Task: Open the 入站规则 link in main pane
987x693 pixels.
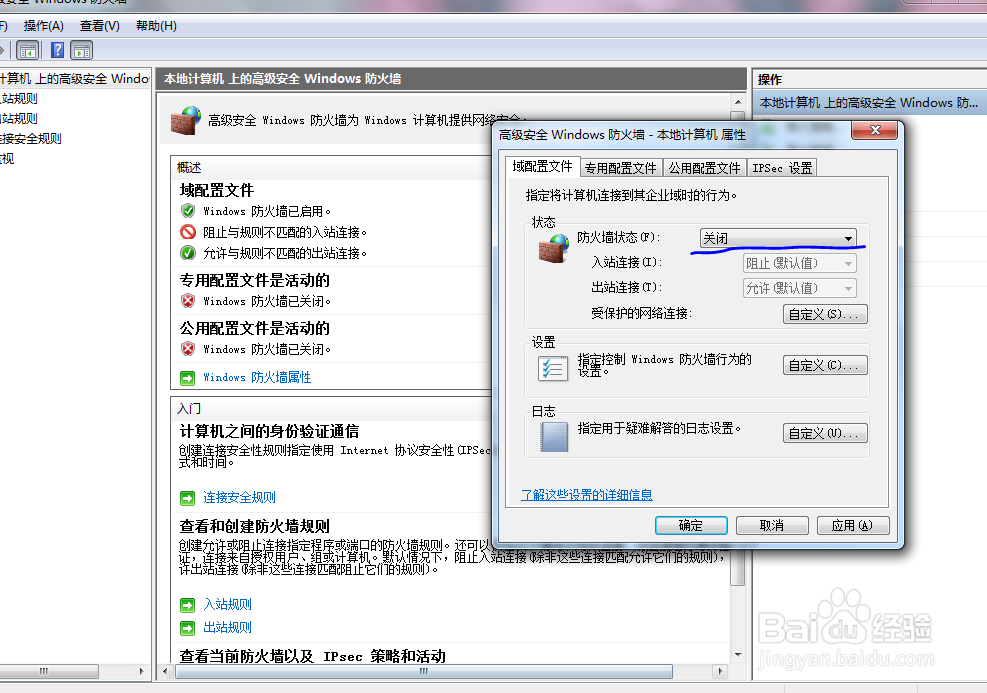Action: [x=227, y=604]
